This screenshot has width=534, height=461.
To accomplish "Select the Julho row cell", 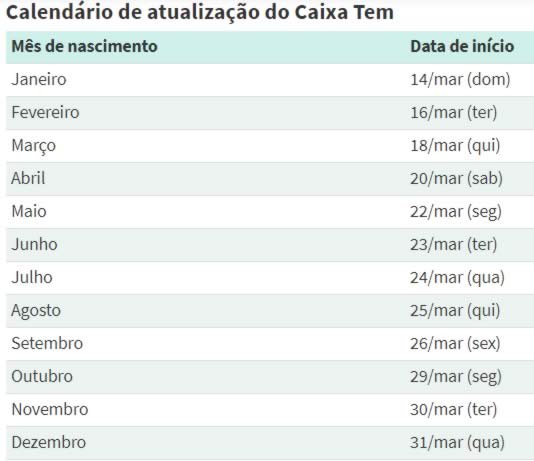I will 32,277.
